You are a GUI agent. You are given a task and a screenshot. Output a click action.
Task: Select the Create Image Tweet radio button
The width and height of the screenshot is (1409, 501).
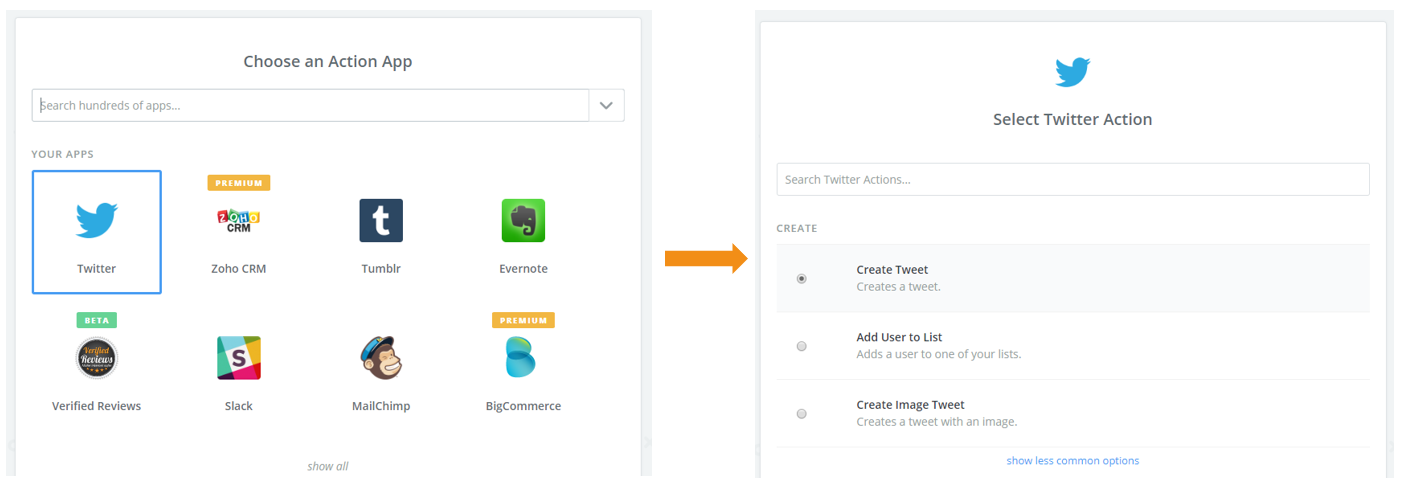(802, 413)
